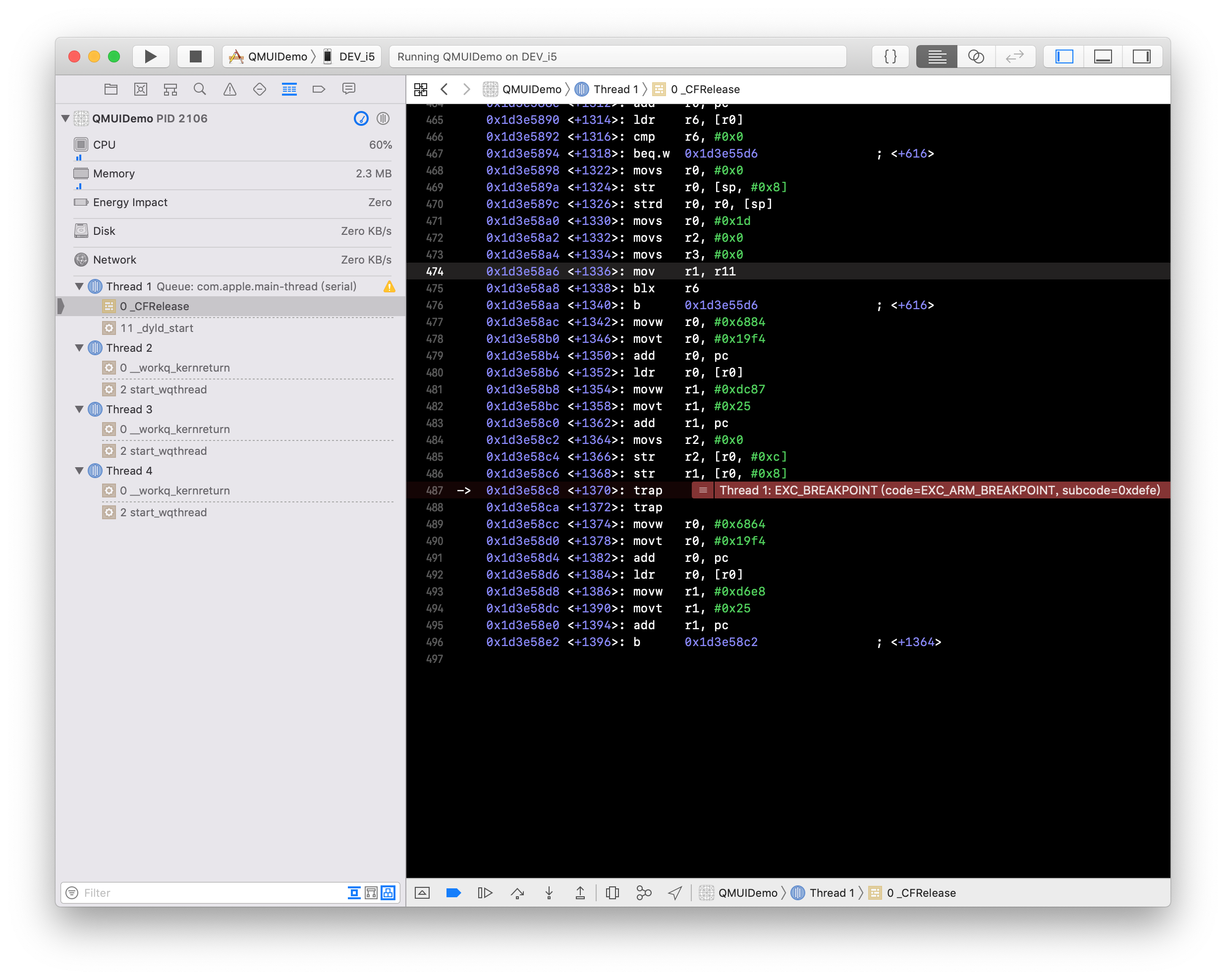Screen dimensions: 1226x980
Task: Toggle the running-blocks filter button
Action: tap(388, 892)
